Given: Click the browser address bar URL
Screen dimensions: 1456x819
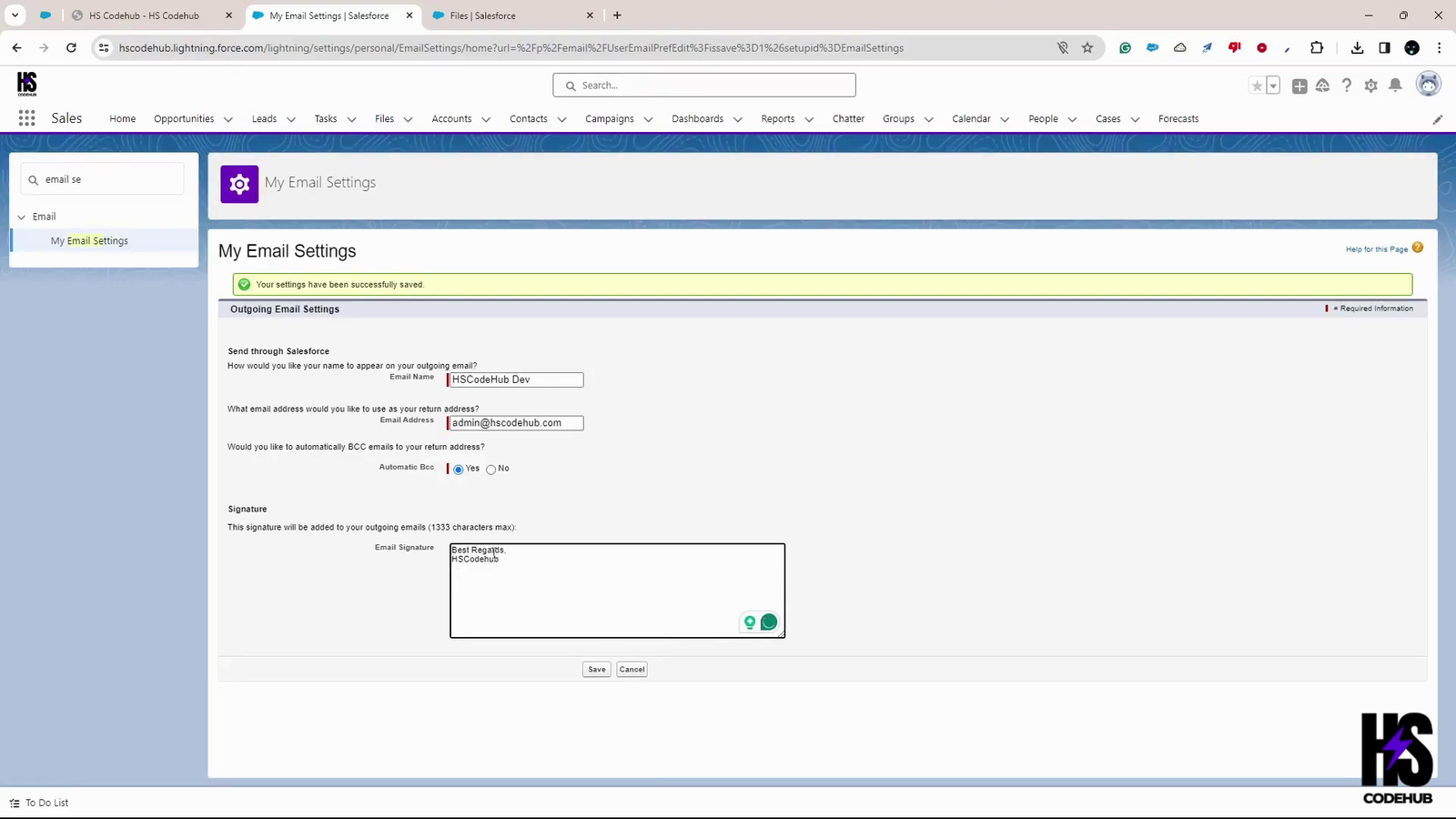Looking at the screenshot, I should (x=511, y=48).
